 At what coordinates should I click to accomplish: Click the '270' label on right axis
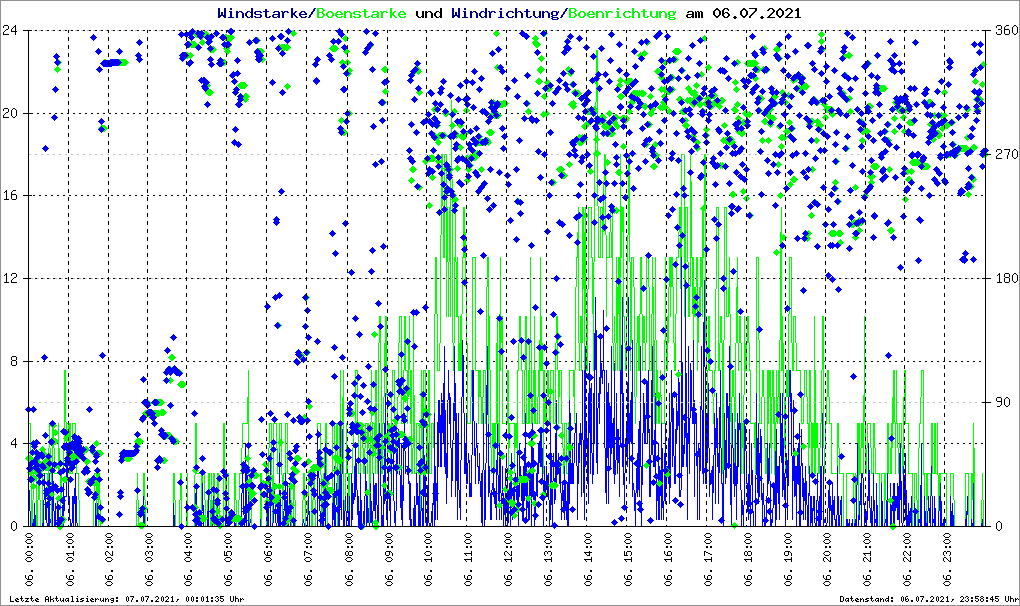click(x=1005, y=154)
